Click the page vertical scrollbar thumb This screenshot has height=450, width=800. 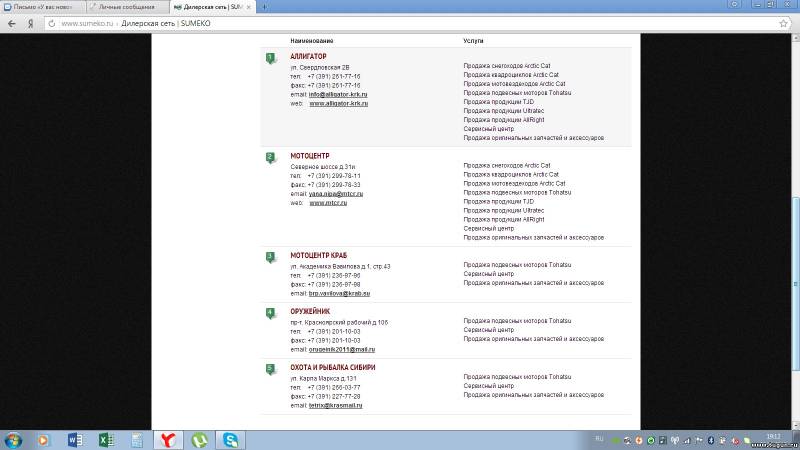pos(795,283)
